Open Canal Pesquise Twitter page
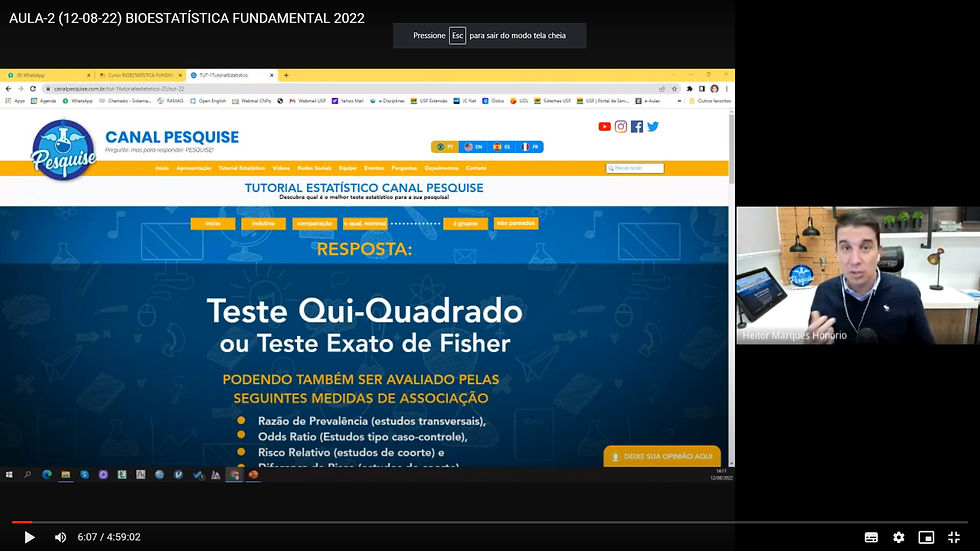The height and width of the screenshot is (551, 980). [x=653, y=127]
